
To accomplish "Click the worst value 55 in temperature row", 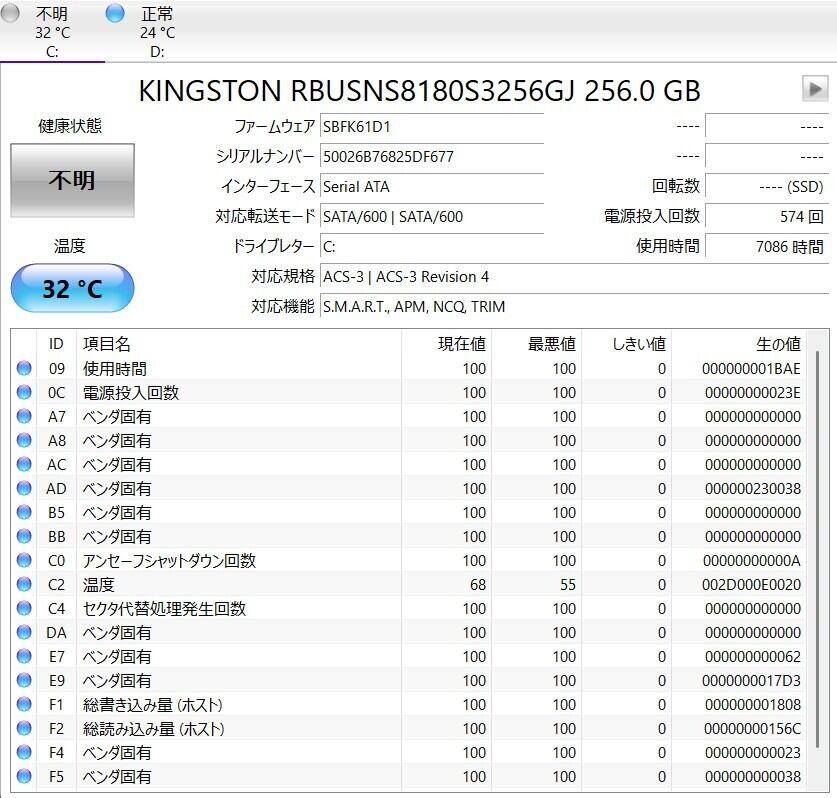I will click(x=568, y=585).
